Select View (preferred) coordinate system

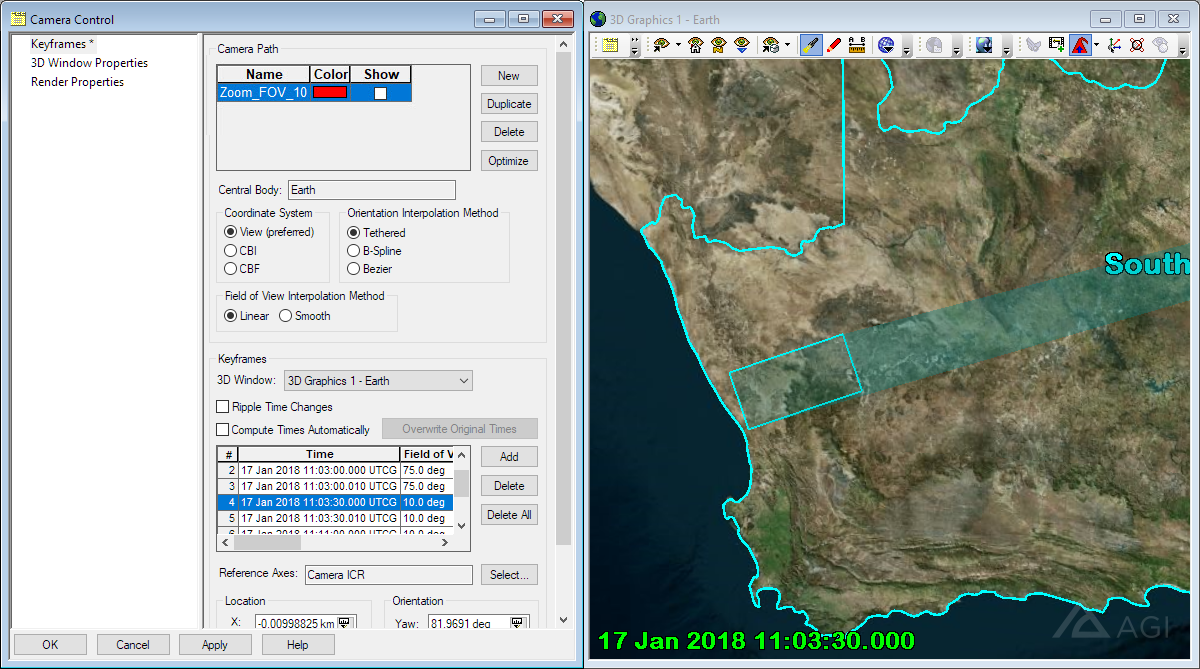[x=231, y=232]
